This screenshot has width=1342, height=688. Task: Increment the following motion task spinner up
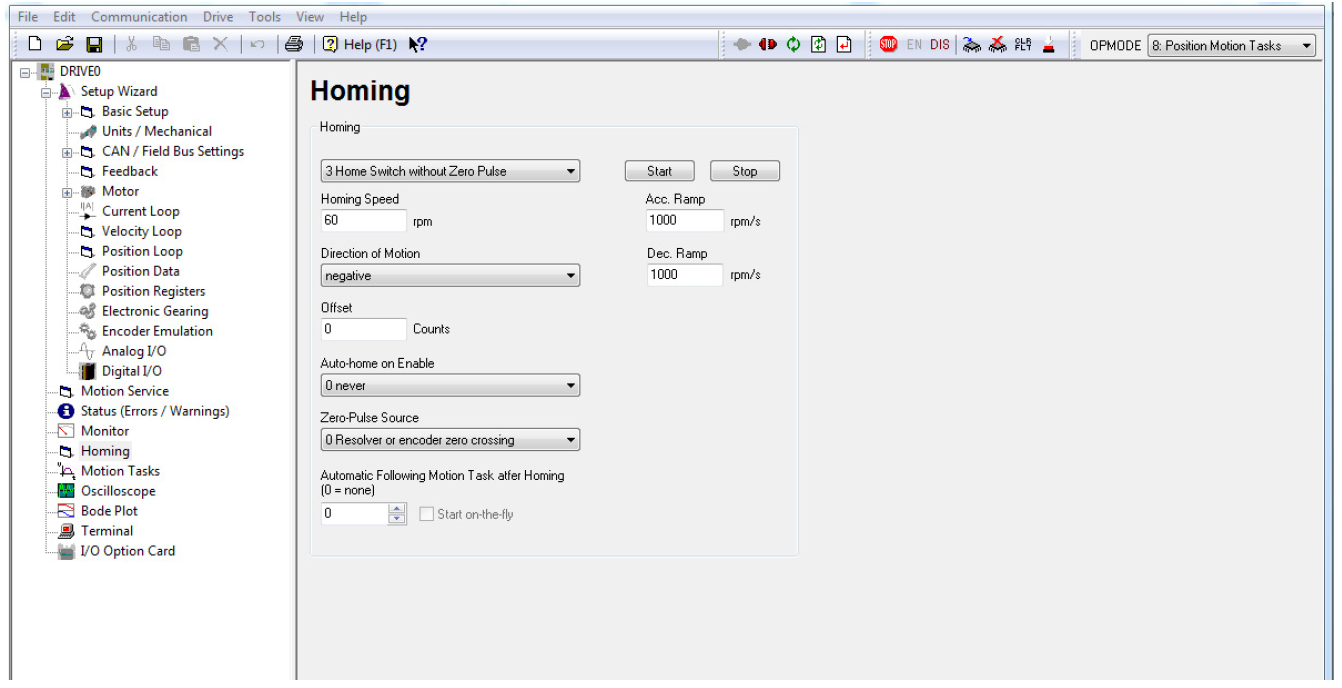397,509
